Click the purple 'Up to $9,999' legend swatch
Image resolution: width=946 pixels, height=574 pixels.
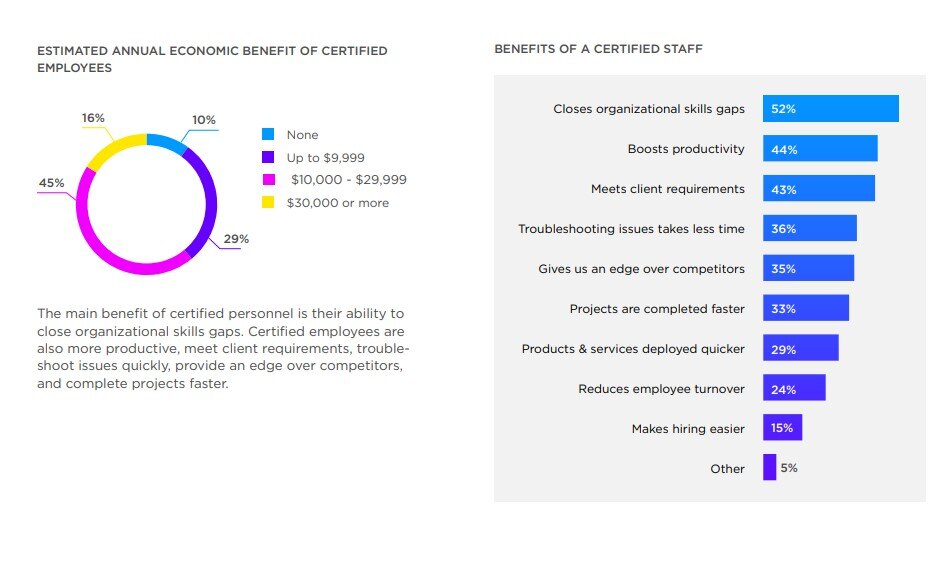268,157
